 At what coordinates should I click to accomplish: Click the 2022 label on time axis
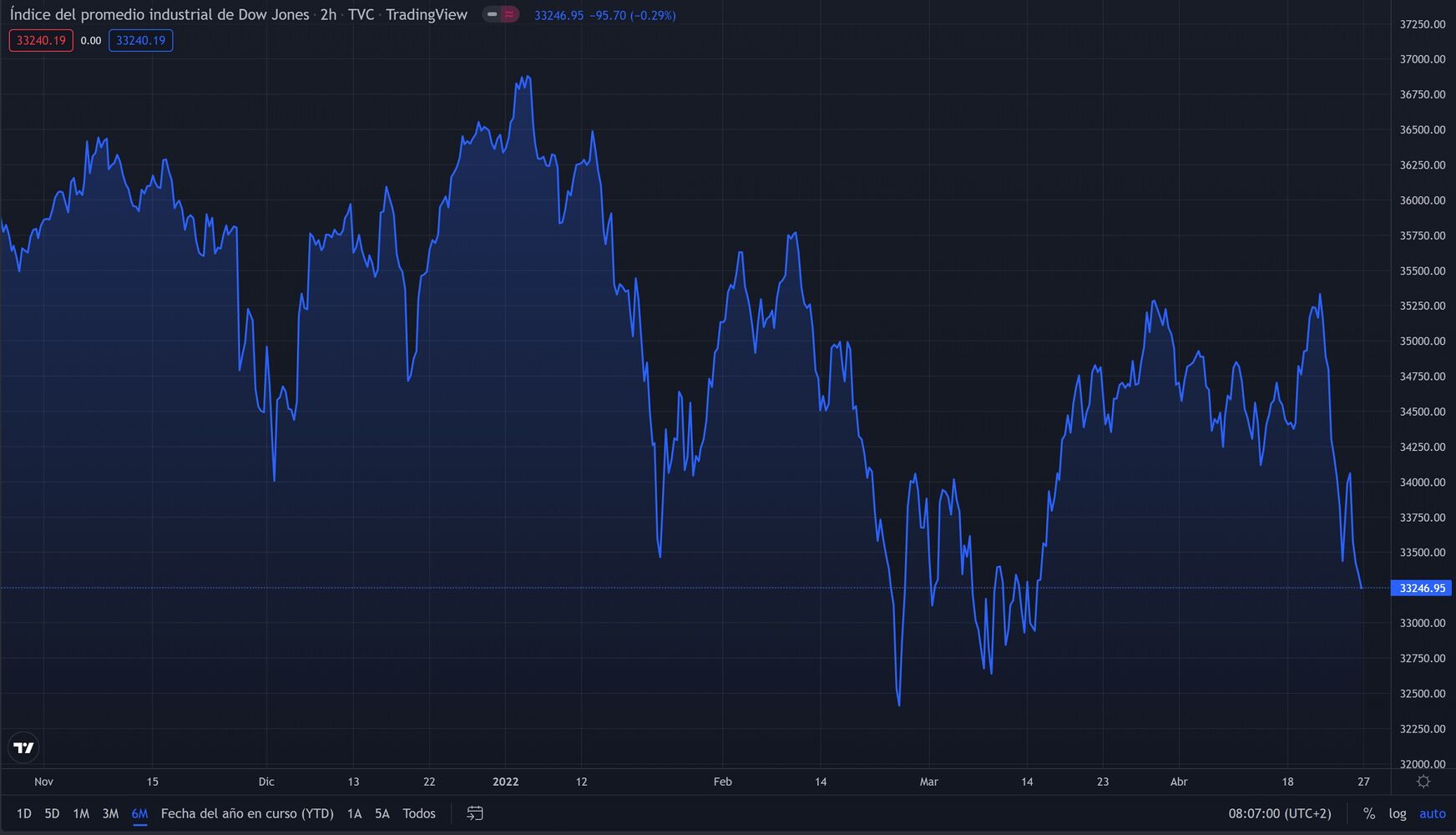pyautogui.click(x=506, y=782)
